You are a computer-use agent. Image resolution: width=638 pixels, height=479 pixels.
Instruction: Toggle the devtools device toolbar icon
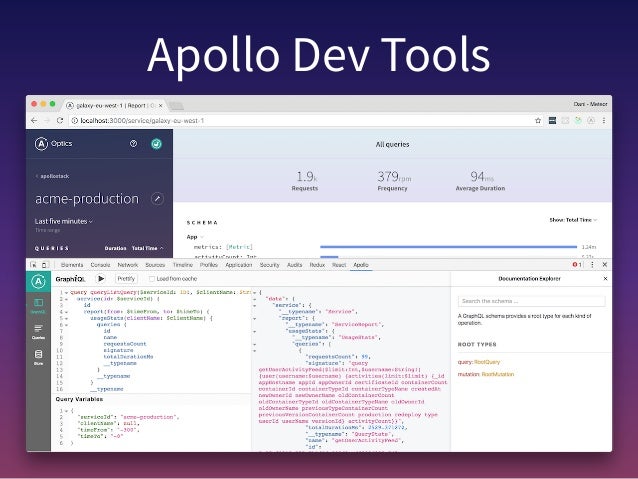coord(44,265)
